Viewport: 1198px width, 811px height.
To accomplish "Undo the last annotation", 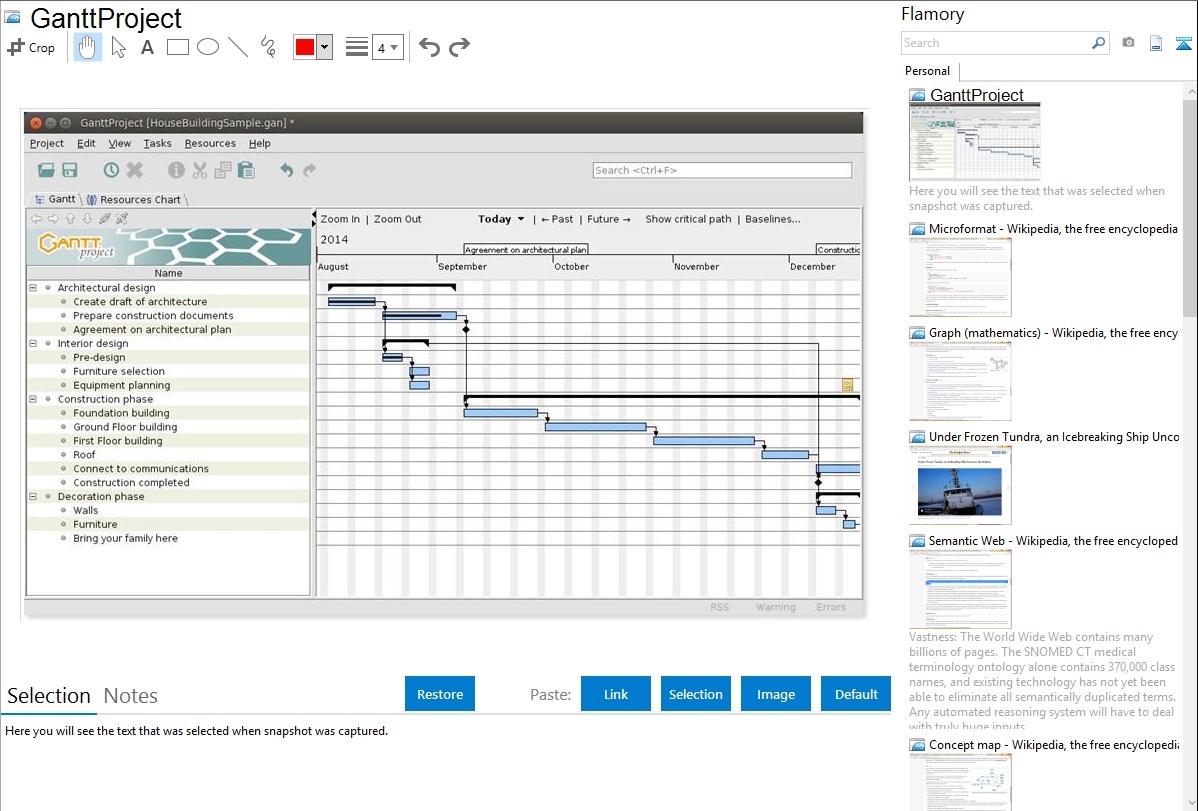I will coord(429,47).
